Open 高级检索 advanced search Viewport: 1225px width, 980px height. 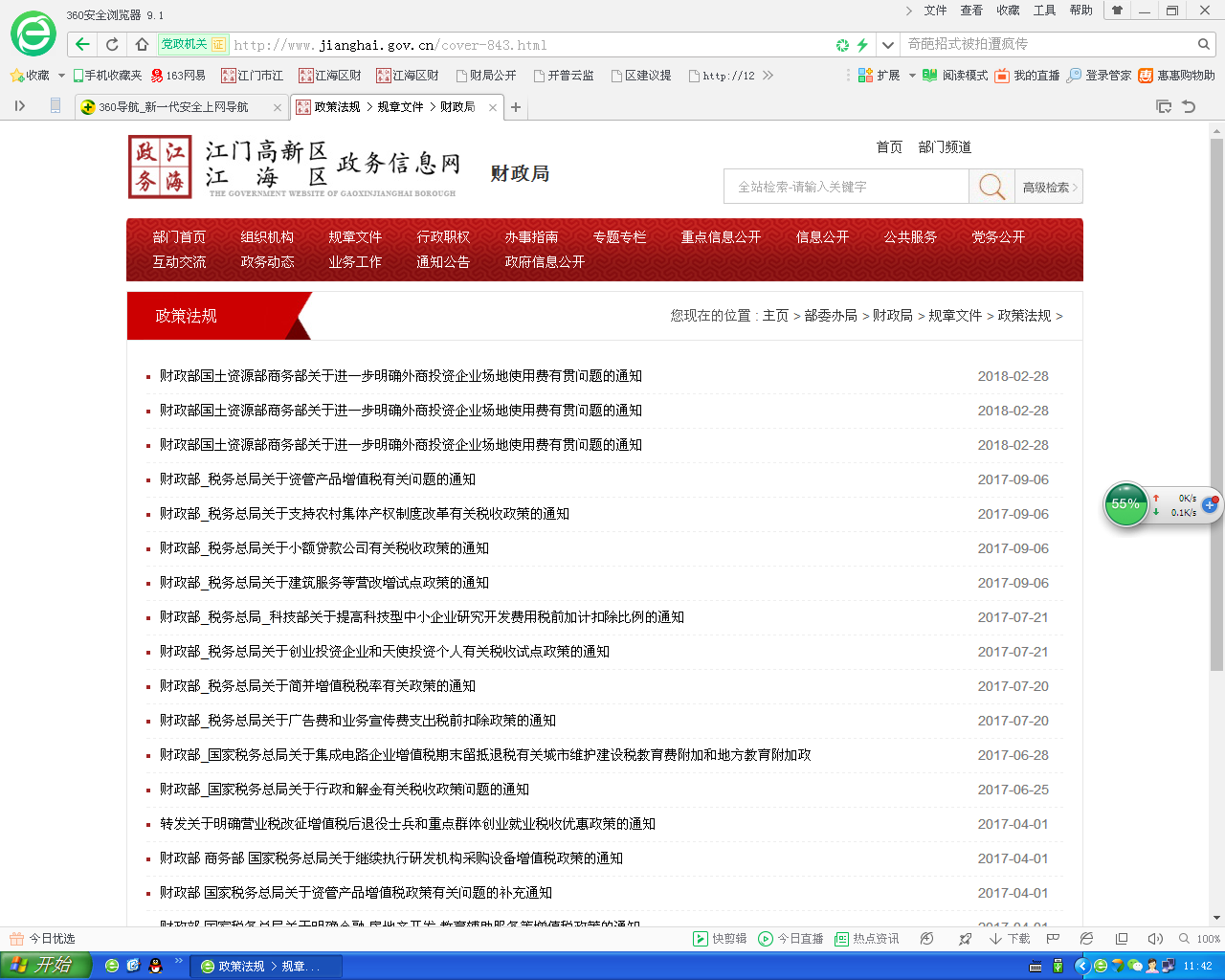[1048, 187]
